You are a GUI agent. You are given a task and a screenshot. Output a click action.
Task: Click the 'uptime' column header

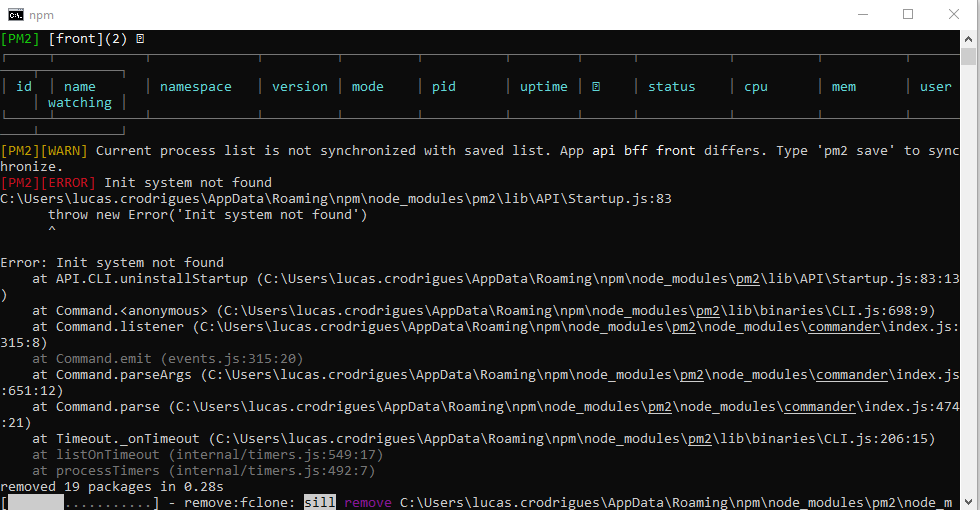(544, 87)
